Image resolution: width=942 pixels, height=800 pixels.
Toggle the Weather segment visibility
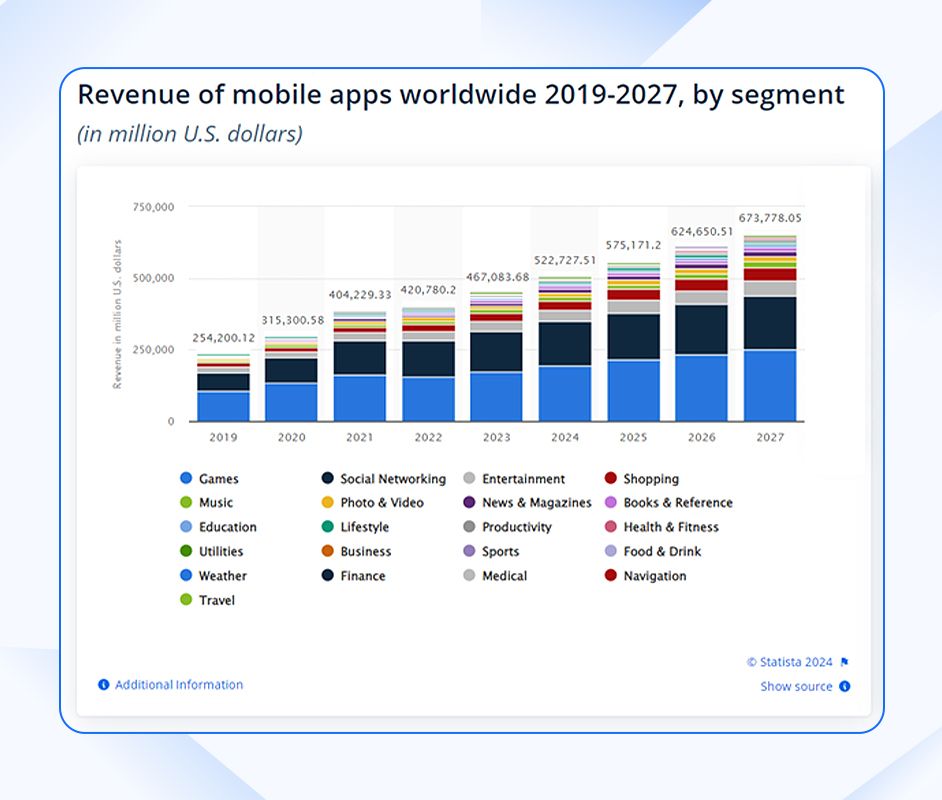coord(186,576)
